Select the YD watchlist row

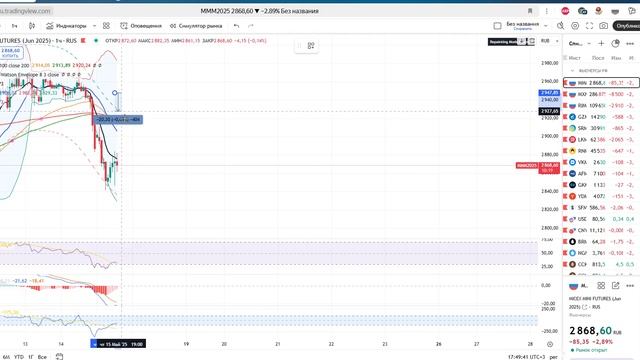(601, 196)
